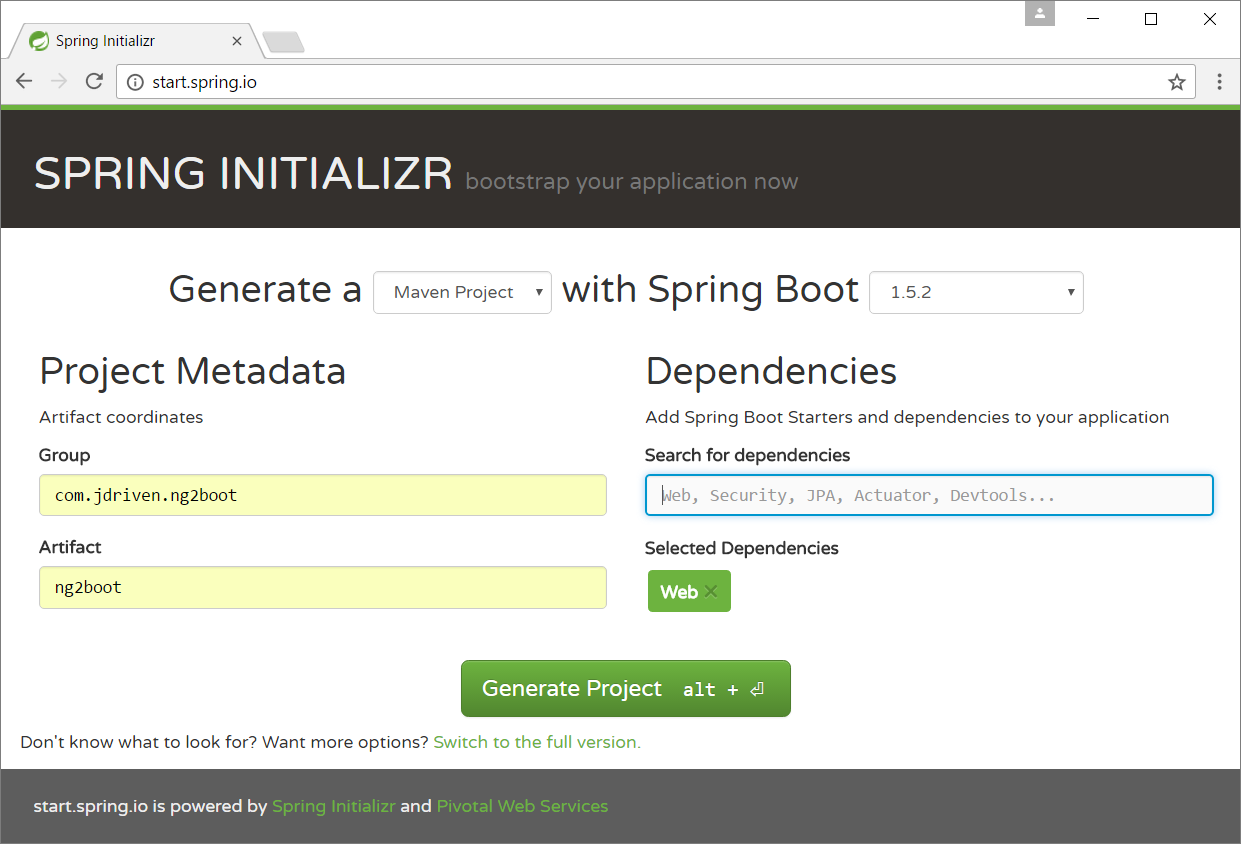1241x844 pixels.
Task: Open Spring Initializr footer link
Action: coord(334,806)
